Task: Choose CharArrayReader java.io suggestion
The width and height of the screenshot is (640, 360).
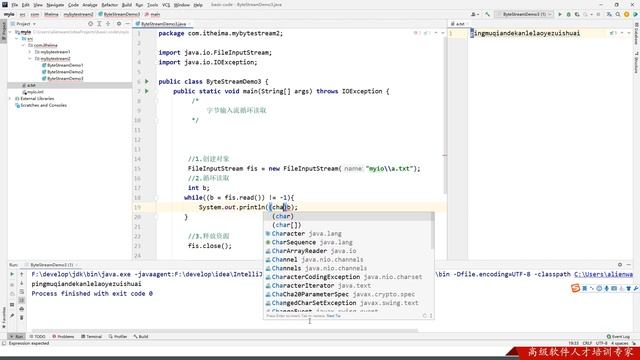Action: [348, 251]
